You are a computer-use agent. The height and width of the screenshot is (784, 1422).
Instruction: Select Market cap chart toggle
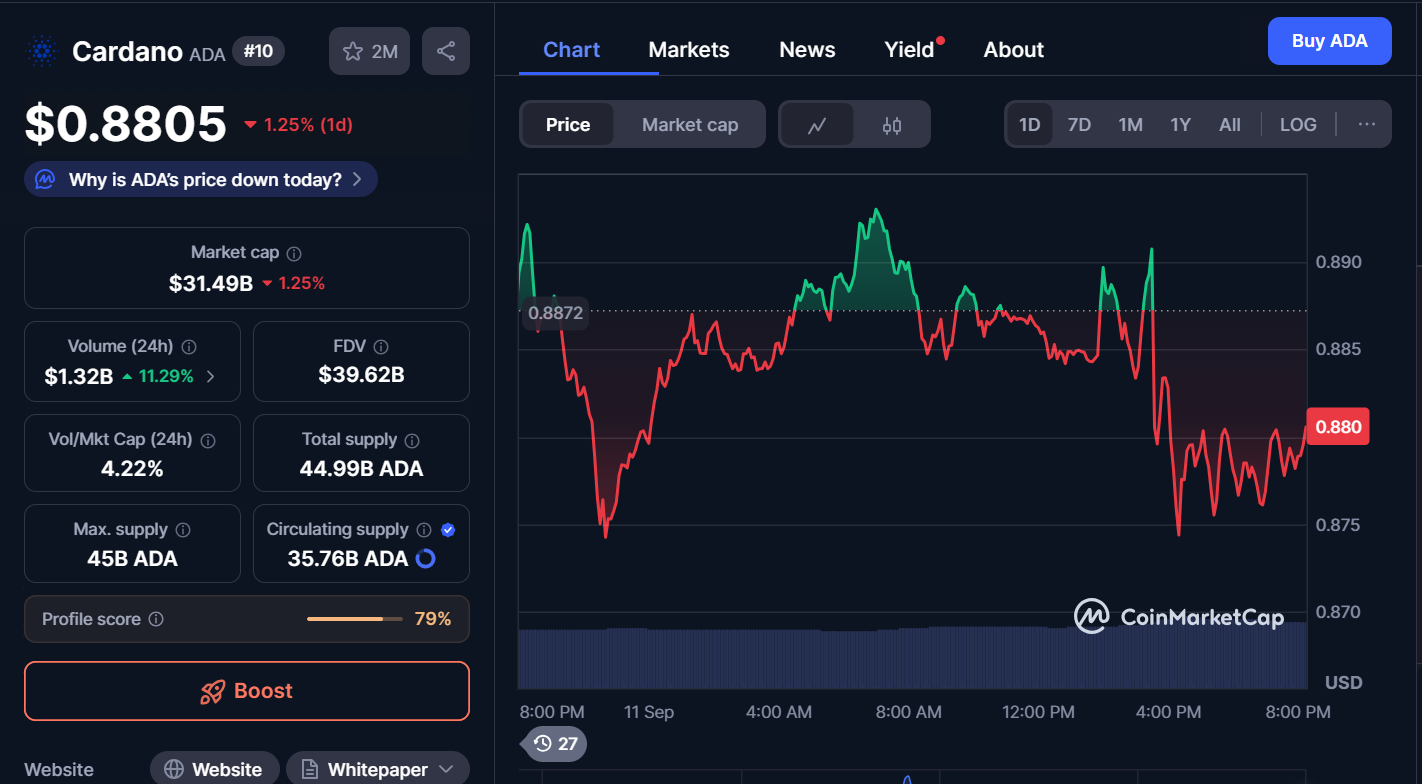click(690, 125)
